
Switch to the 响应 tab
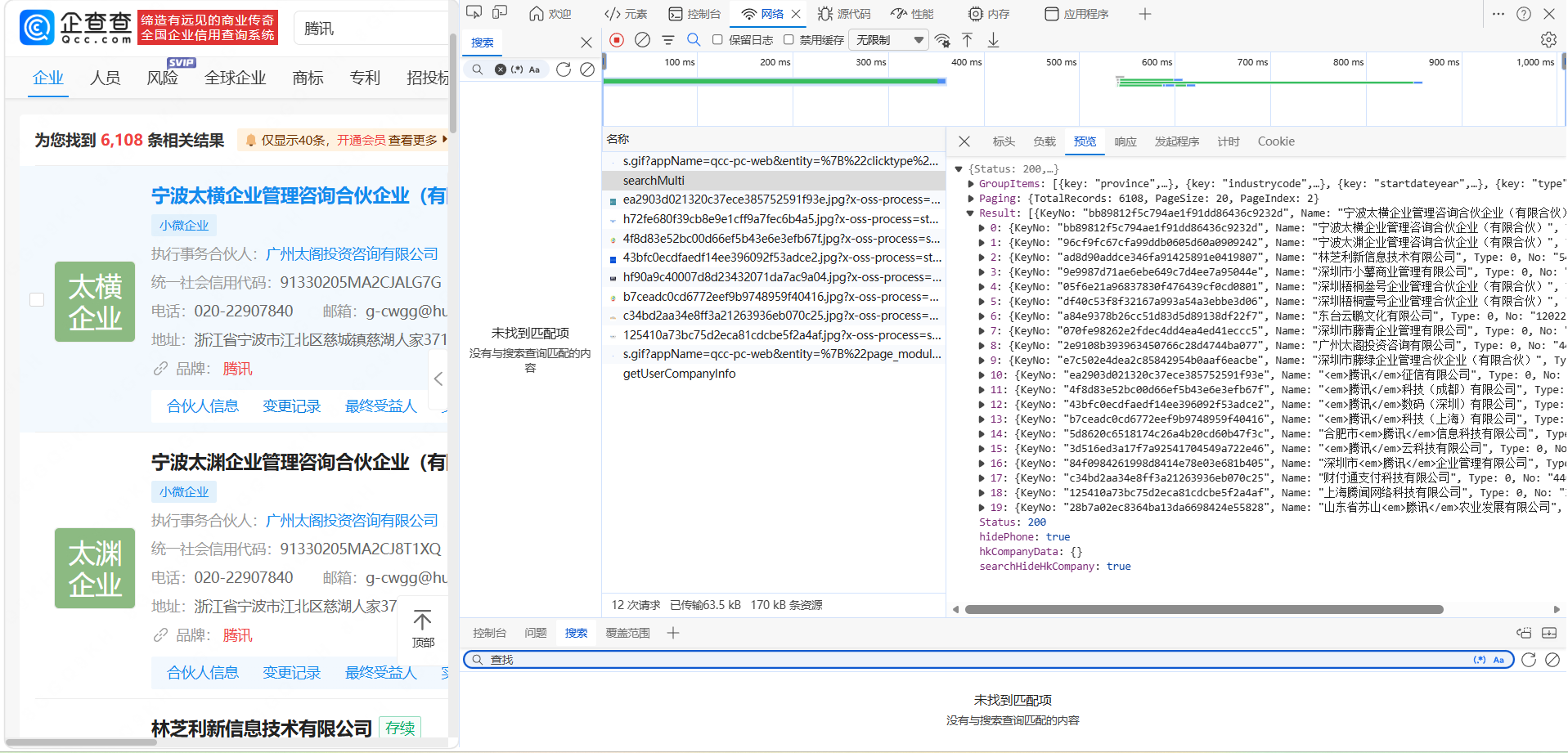pyautogui.click(x=1125, y=141)
